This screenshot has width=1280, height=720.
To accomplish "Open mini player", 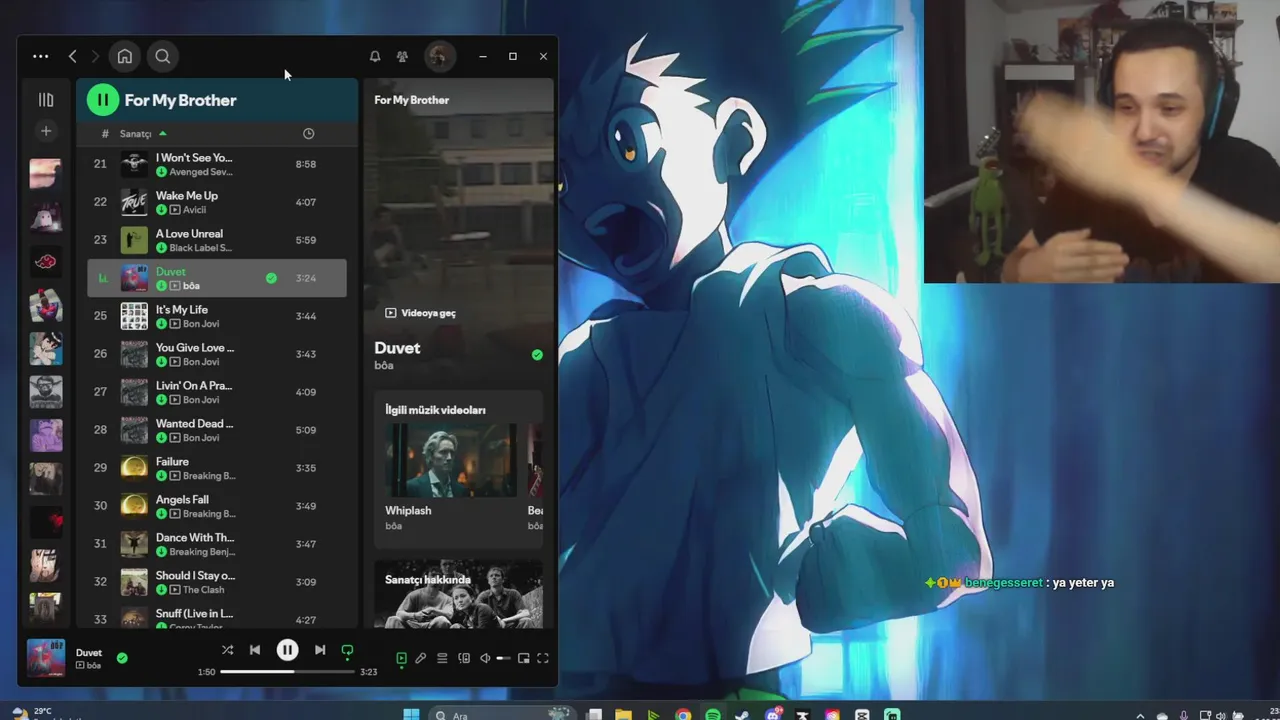I will point(523,658).
